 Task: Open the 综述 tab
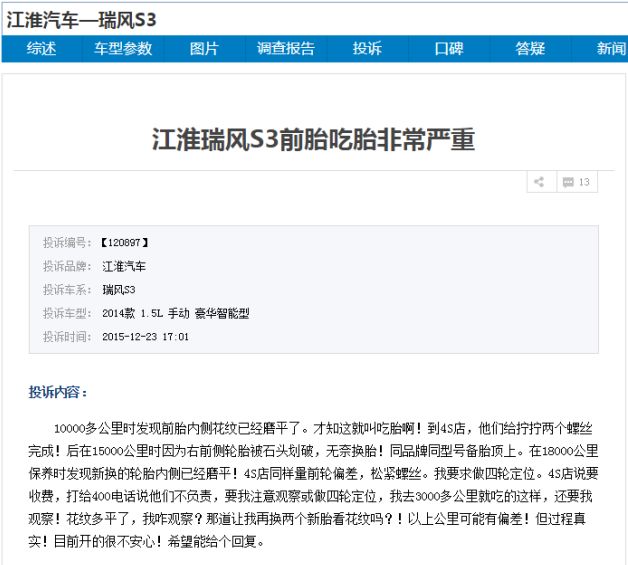coord(42,49)
